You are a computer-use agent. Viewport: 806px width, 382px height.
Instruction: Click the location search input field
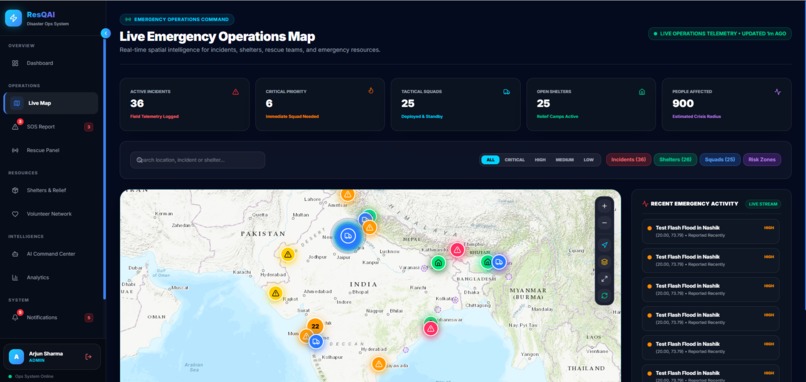(x=198, y=160)
